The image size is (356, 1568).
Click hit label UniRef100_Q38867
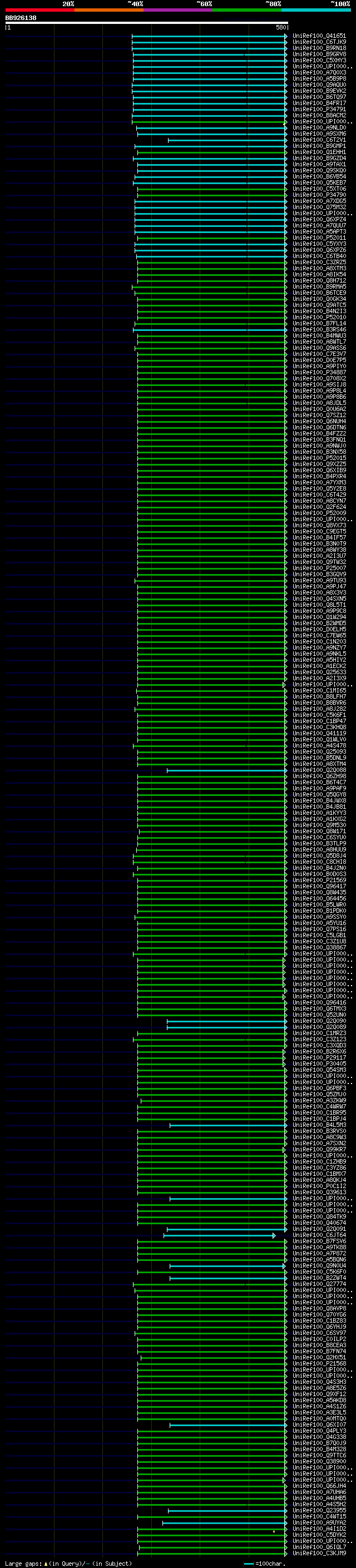point(319,947)
